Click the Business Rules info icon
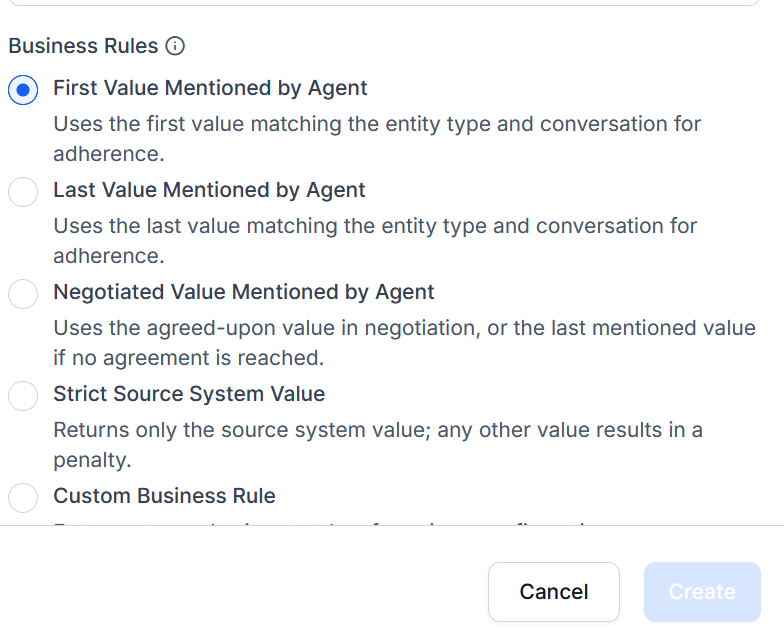The height and width of the screenshot is (628, 784). click(175, 46)
